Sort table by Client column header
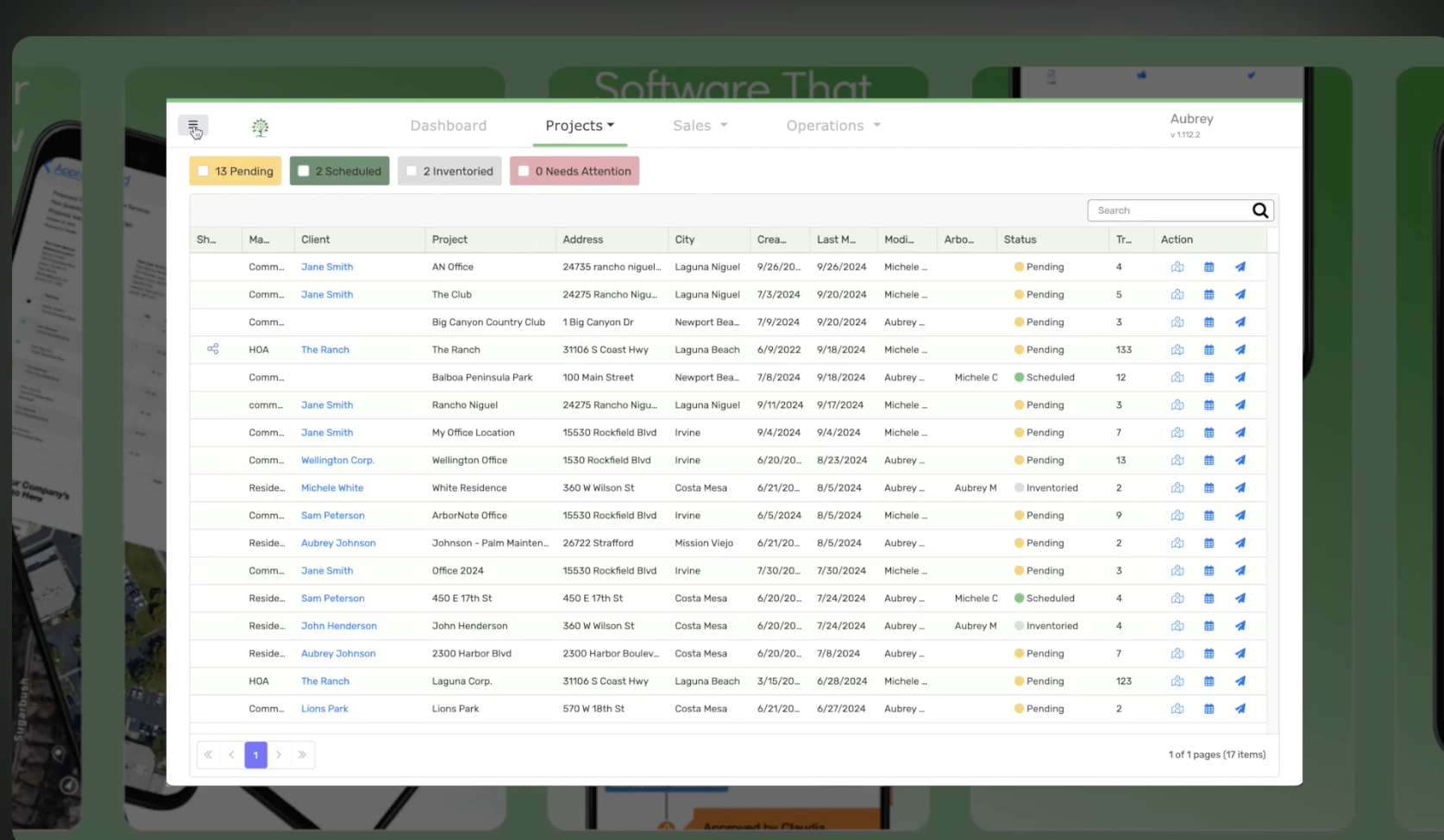This screenshot has width=1444, height=840. 316,240
